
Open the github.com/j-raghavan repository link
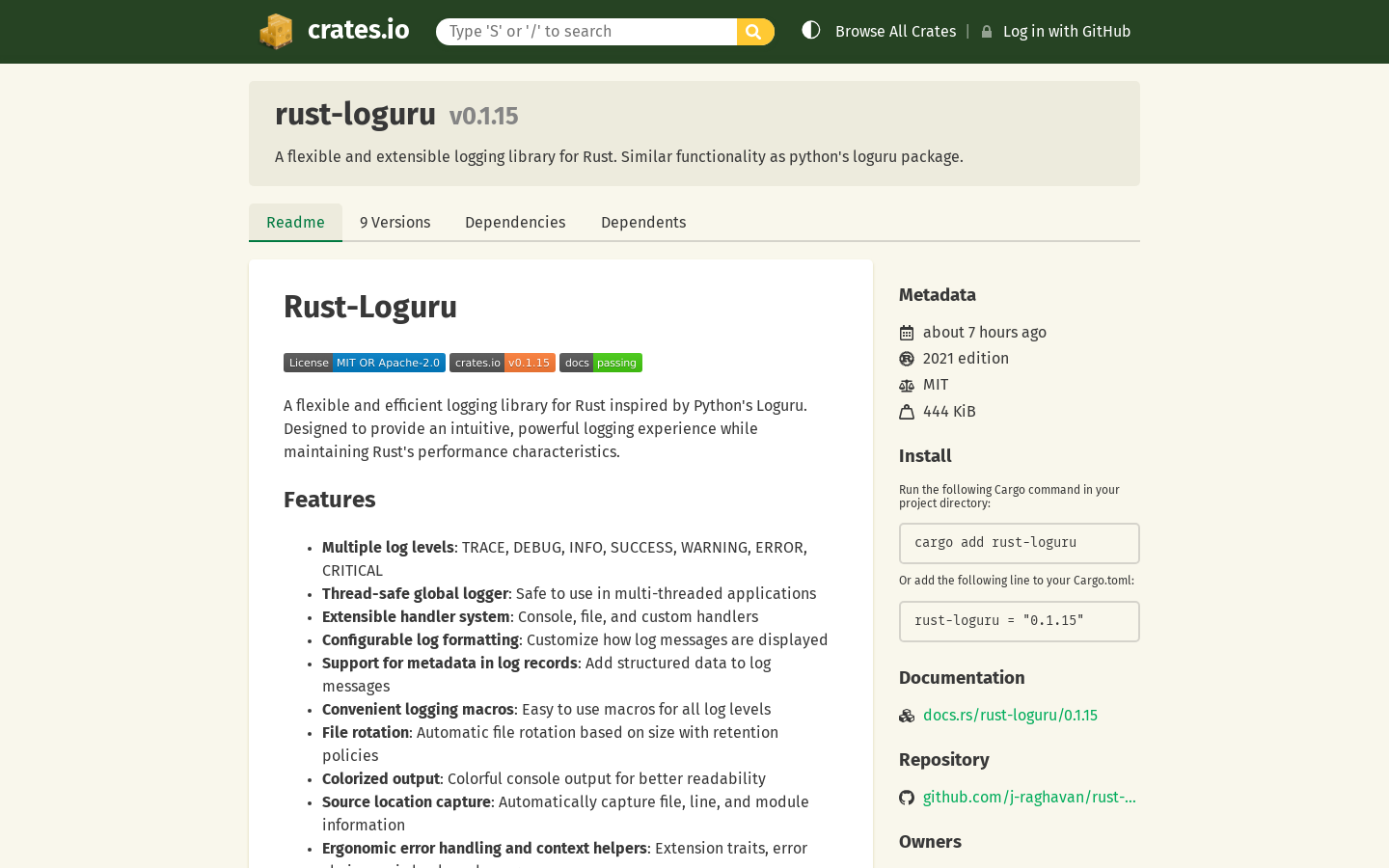1029,798
